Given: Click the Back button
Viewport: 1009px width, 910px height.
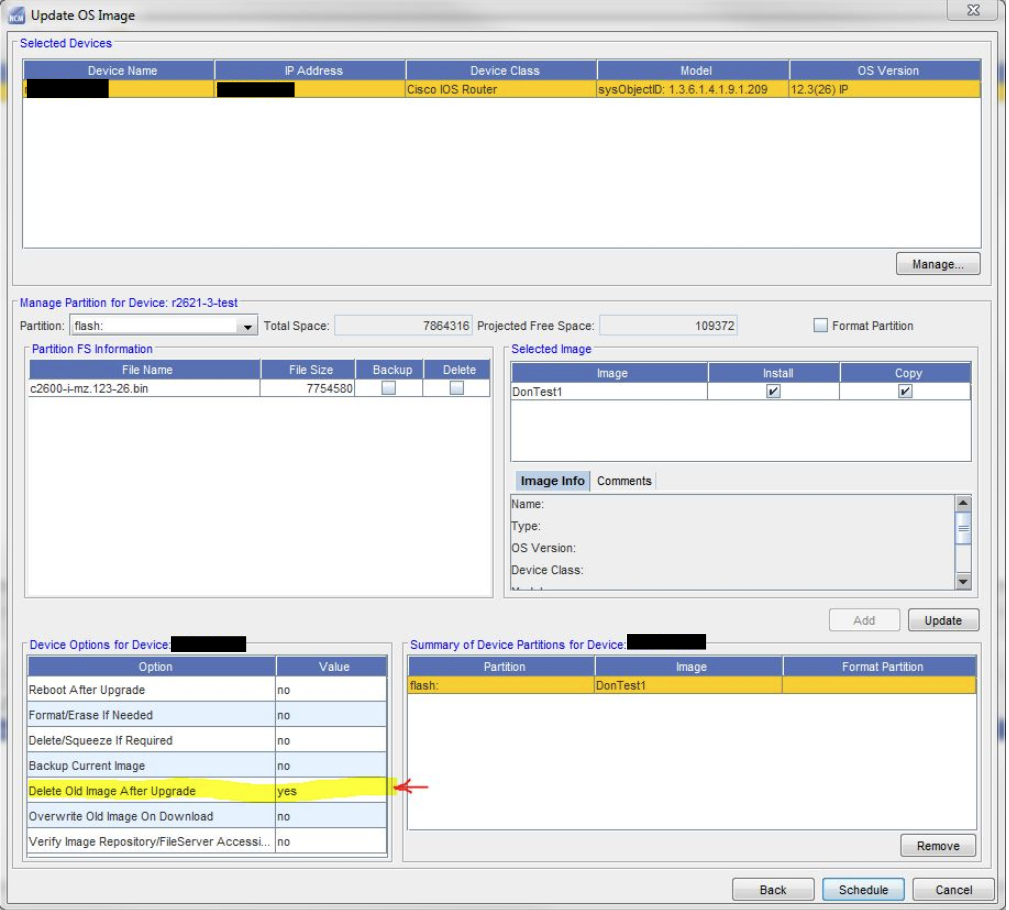Looking at the screenshot, I should (773, 889).
